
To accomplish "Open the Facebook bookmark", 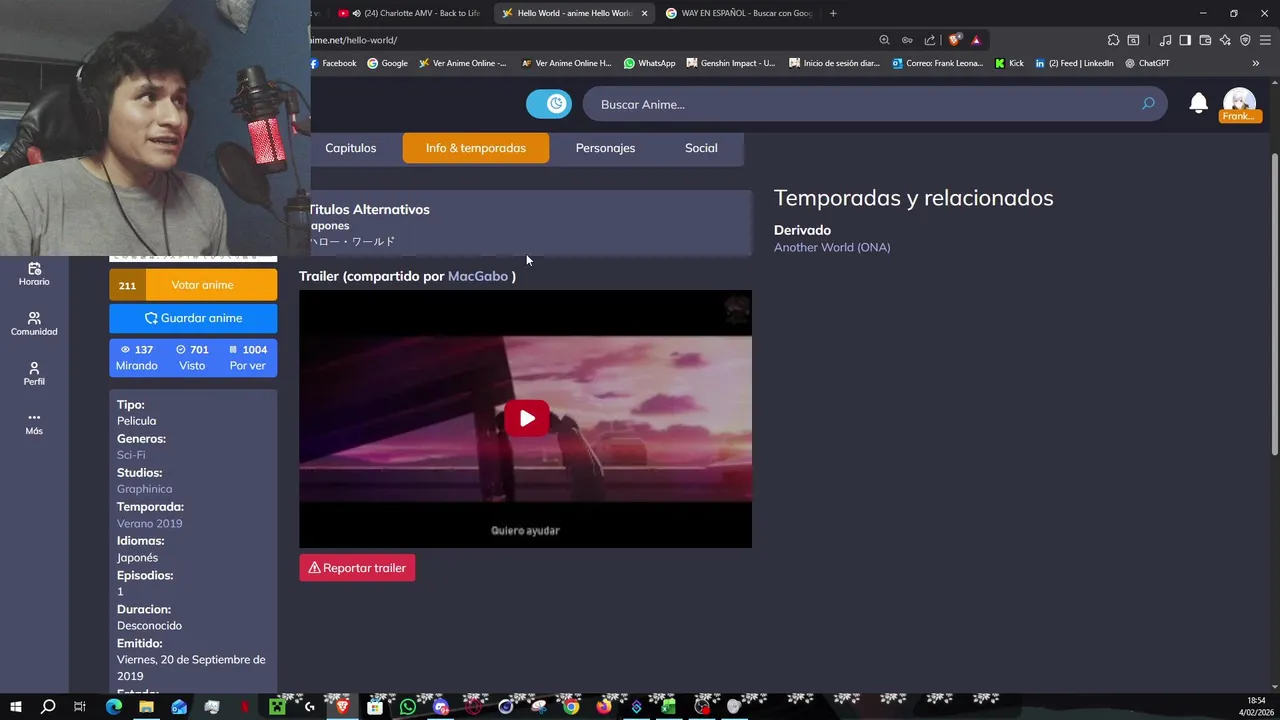I will click(x=334, y=63).
